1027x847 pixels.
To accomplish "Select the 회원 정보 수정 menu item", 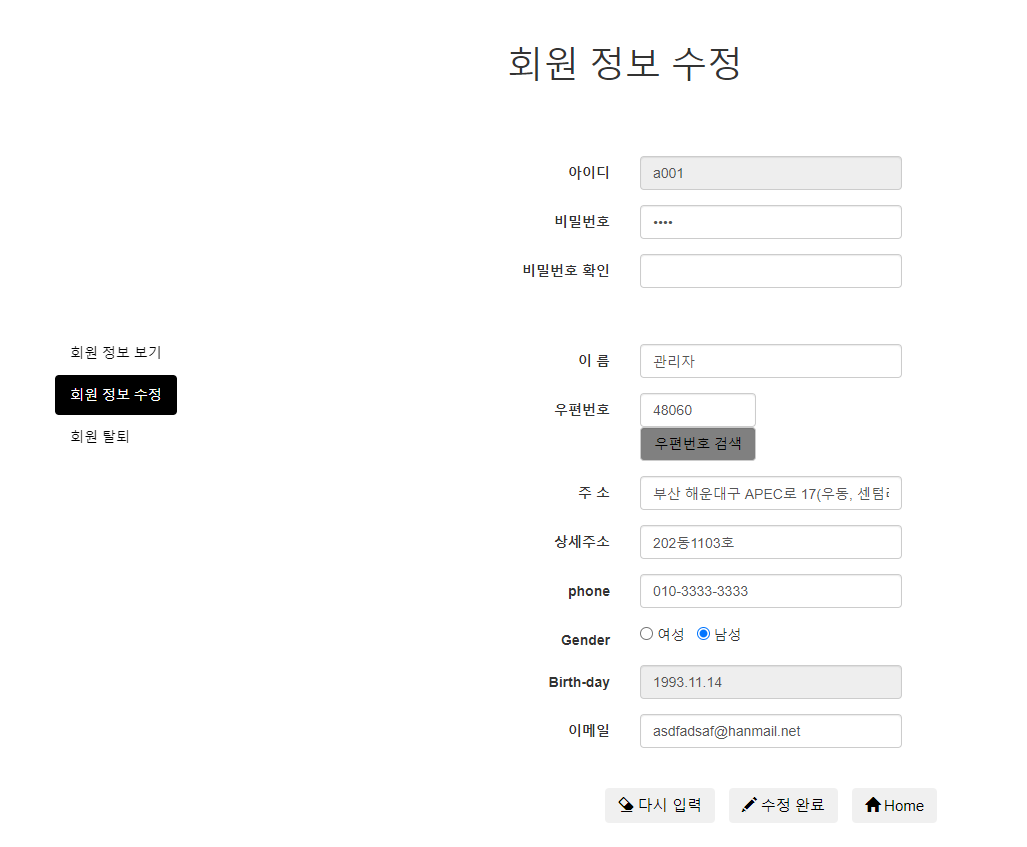I will pyautogui.click(x=115, y=395).
